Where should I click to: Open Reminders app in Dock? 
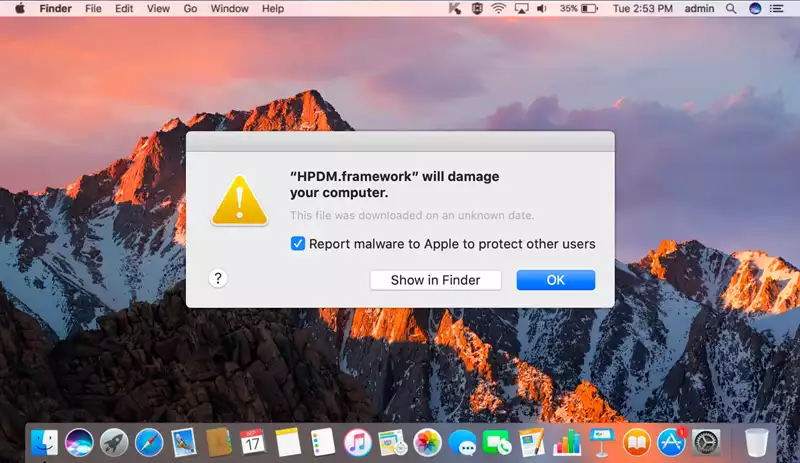323,443
